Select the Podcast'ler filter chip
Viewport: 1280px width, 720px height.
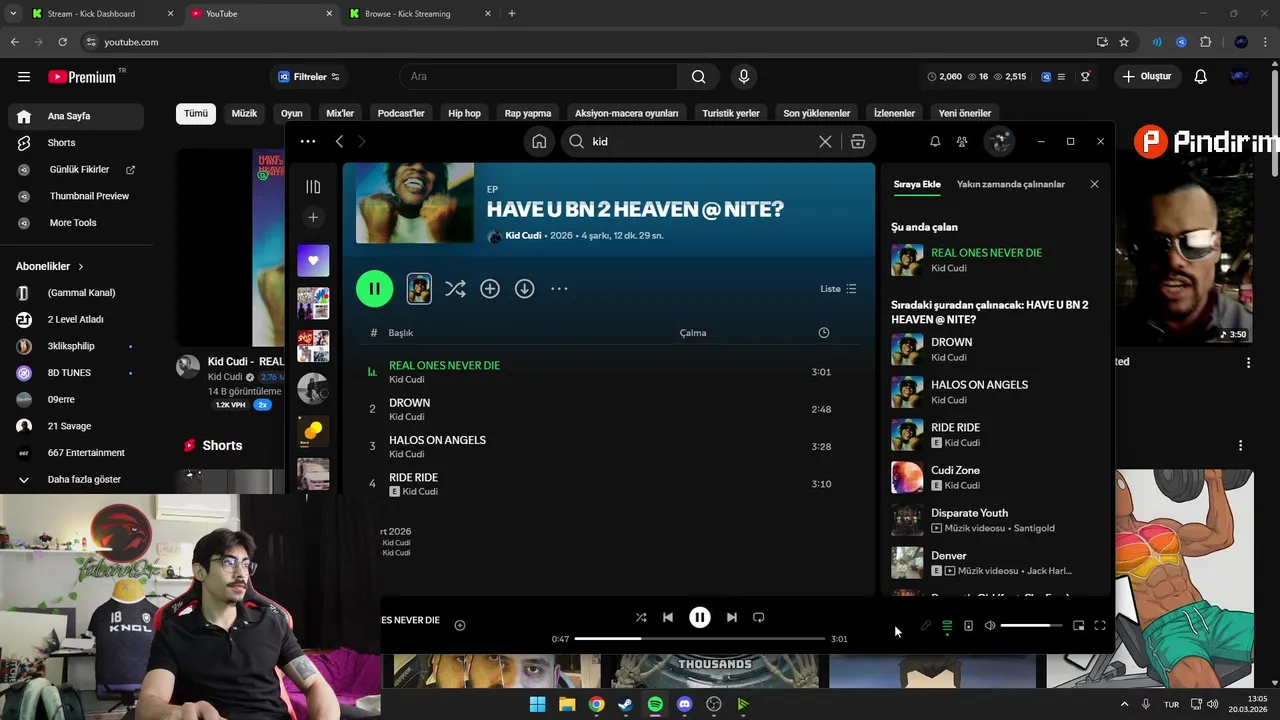tap(401, 113)
